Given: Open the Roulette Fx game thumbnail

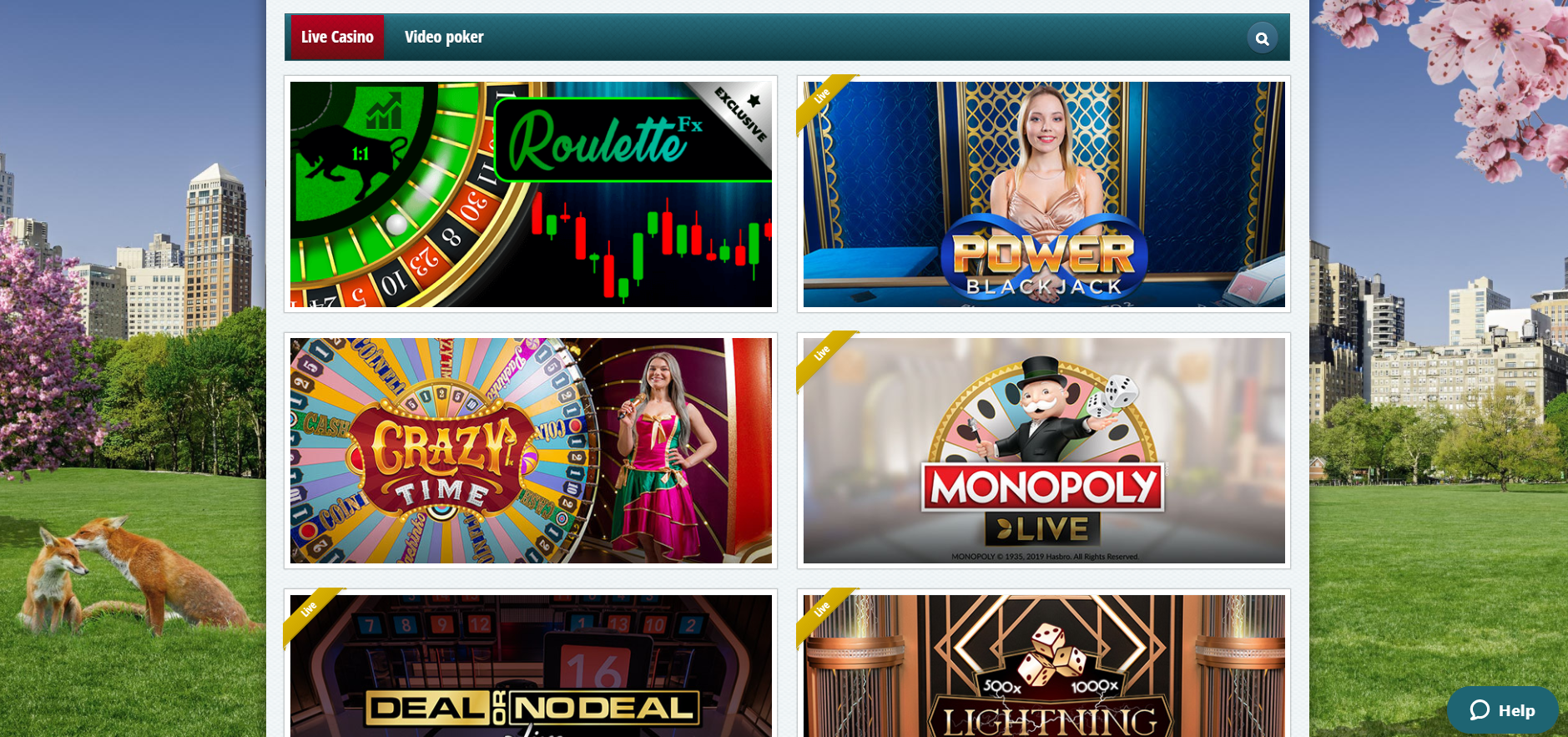Looking at the screenshot, I should coord(531,194).
